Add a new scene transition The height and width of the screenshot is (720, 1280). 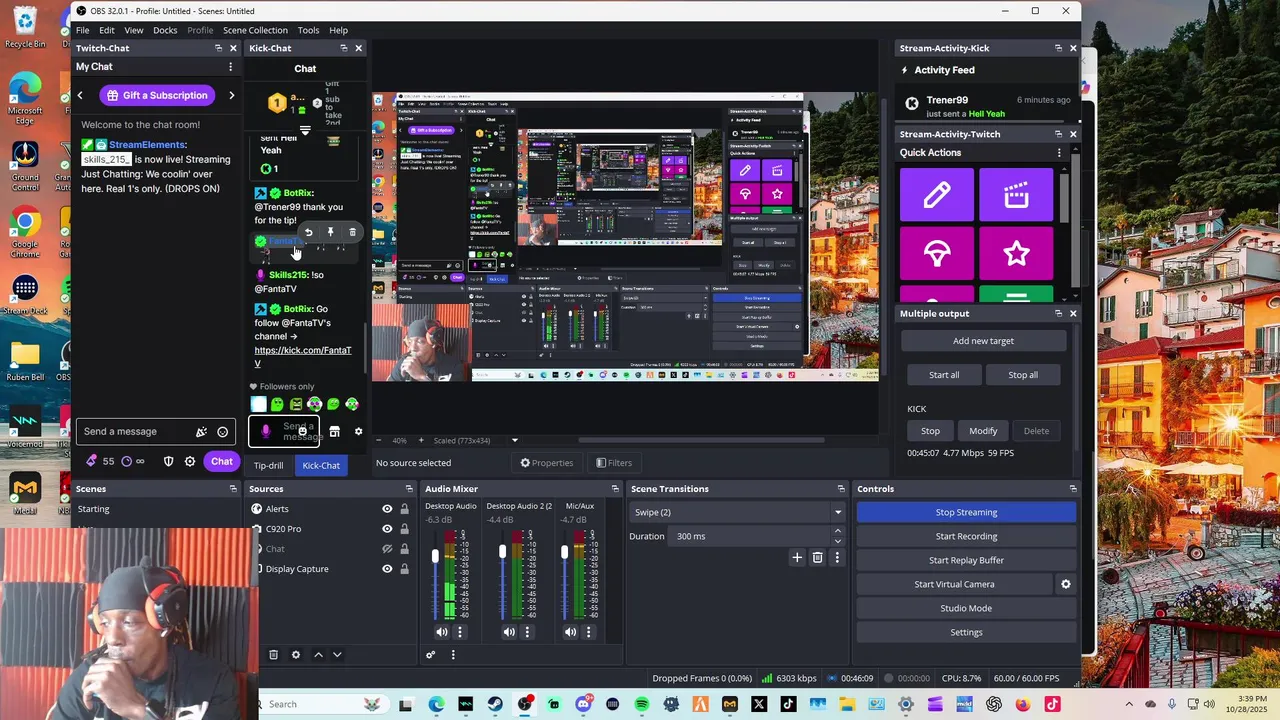pos(797,558)
